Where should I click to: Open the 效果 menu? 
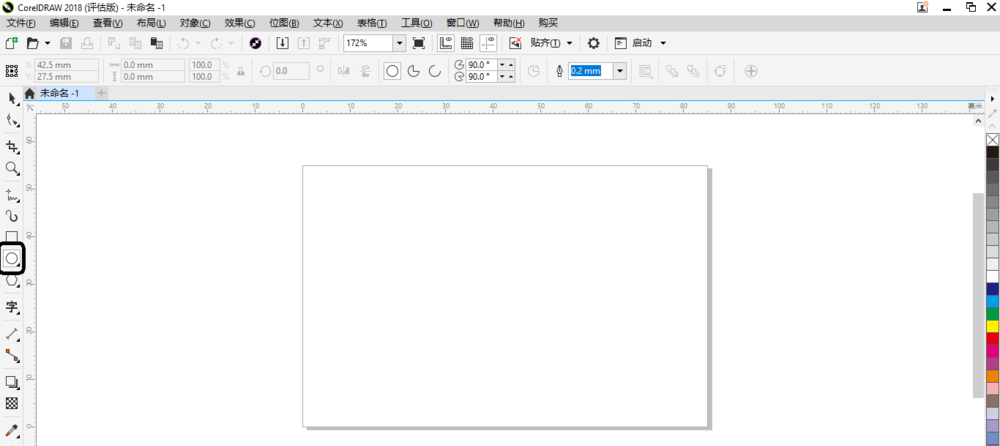click(239, 23)
